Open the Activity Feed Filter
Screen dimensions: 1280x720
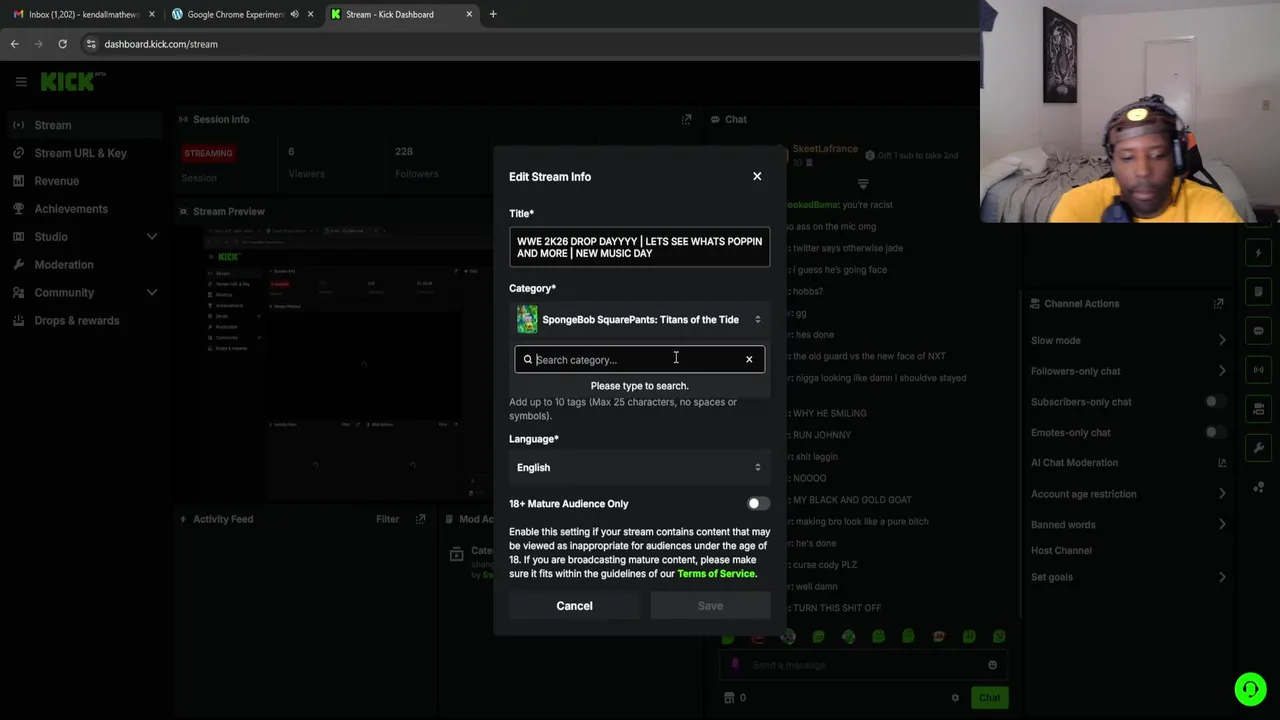(387, 519)
